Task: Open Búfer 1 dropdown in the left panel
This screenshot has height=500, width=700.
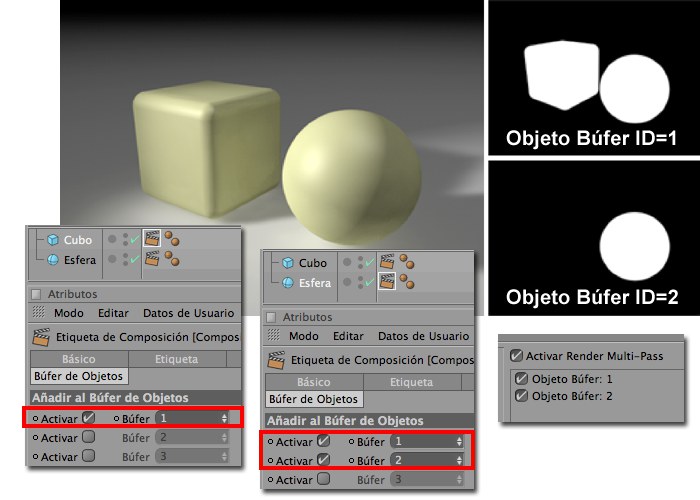Action: point(193,418)
